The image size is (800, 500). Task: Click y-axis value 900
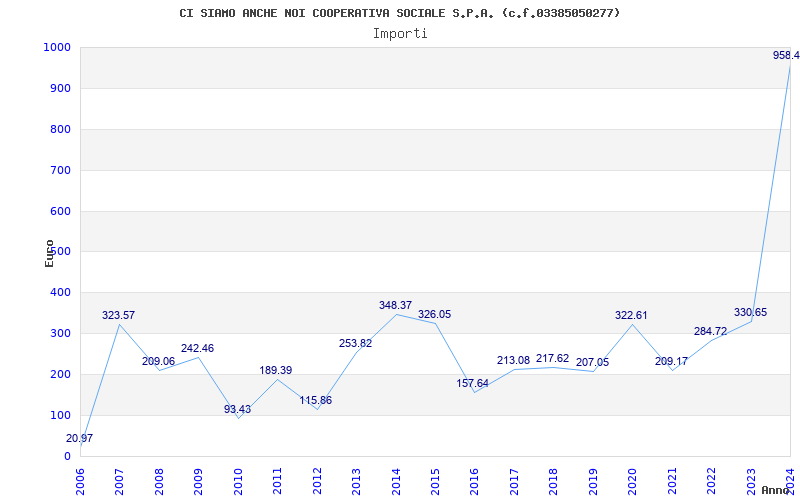click(60, 88)
